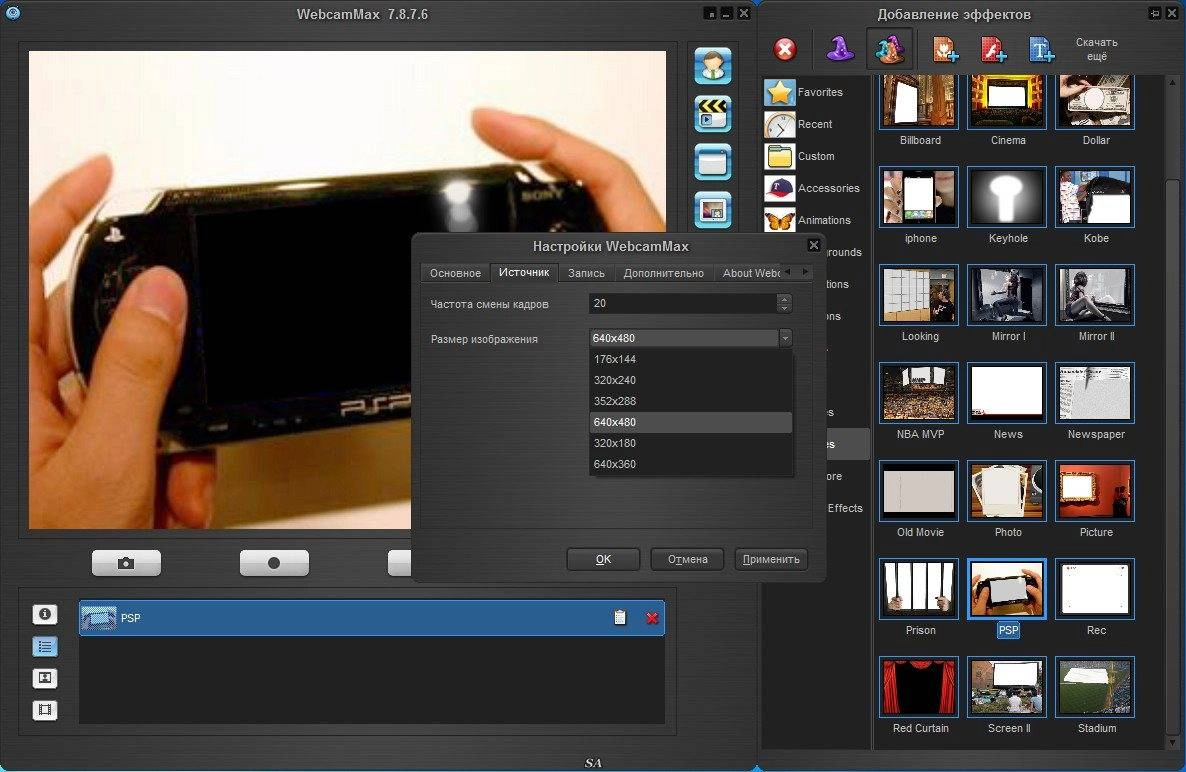This screenshot has width=1186, height=772.
Task: Open the video file source icon
Action: 713,114
